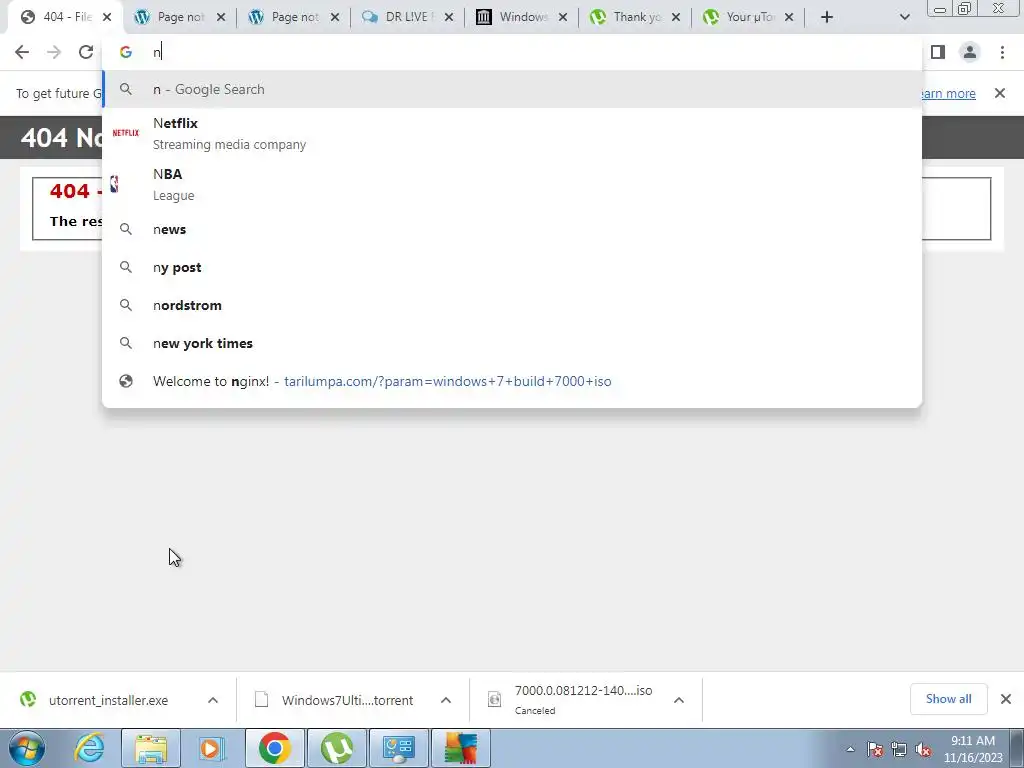Open uTorrent from the taskbar

(337, 748)
